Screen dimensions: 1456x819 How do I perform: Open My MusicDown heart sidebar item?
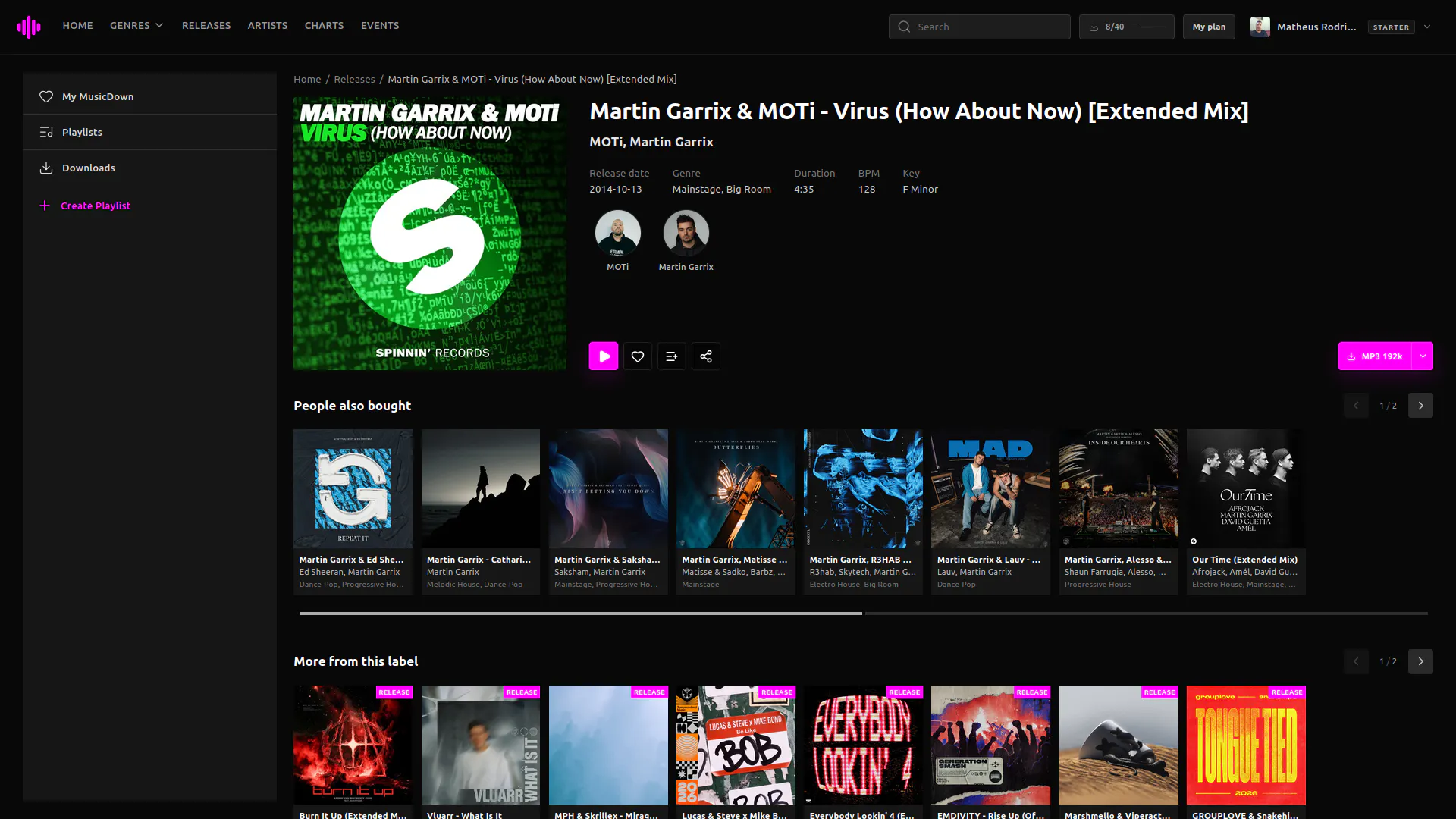coord(46,96)
